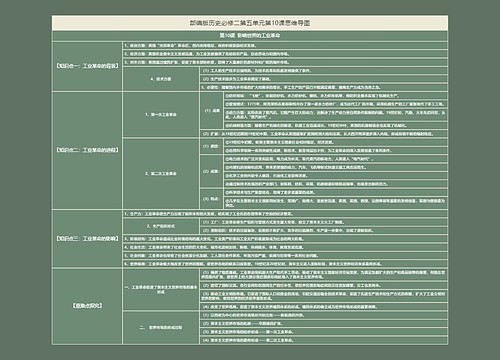
Task: Select the 二、世界市场的形成过程 cell
Action: point(161,327)
